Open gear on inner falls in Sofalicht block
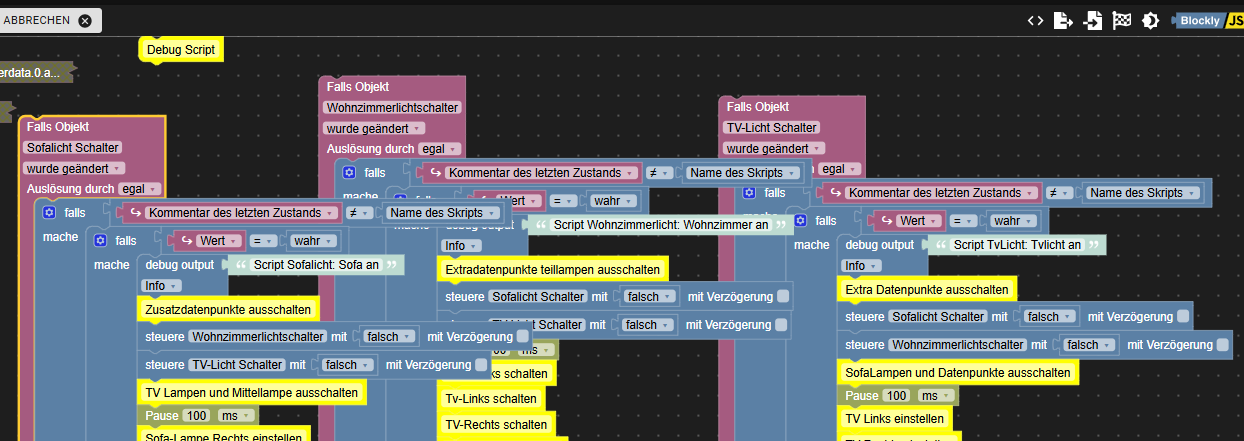The height and width of the screenshot is (441, 1244). click(99, 240)
